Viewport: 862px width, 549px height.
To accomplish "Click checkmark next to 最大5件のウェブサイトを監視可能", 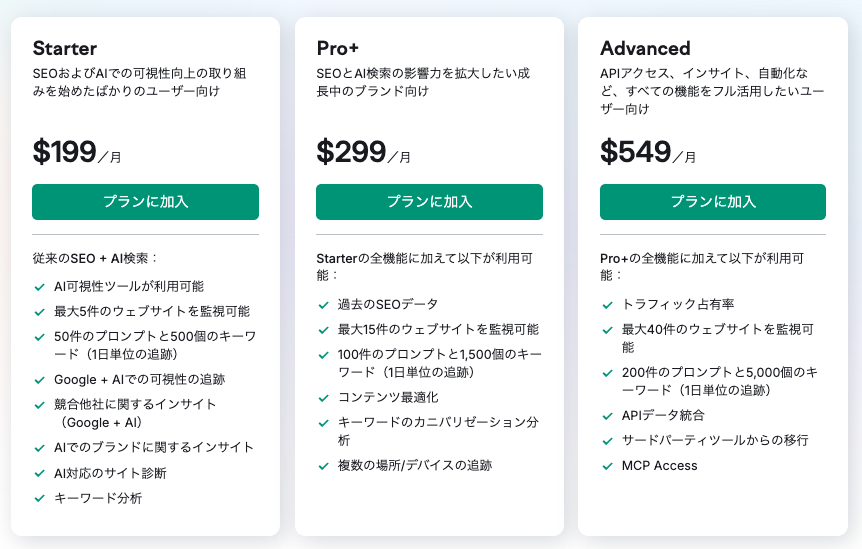I will pyautogui.click(x=39, y=312).
